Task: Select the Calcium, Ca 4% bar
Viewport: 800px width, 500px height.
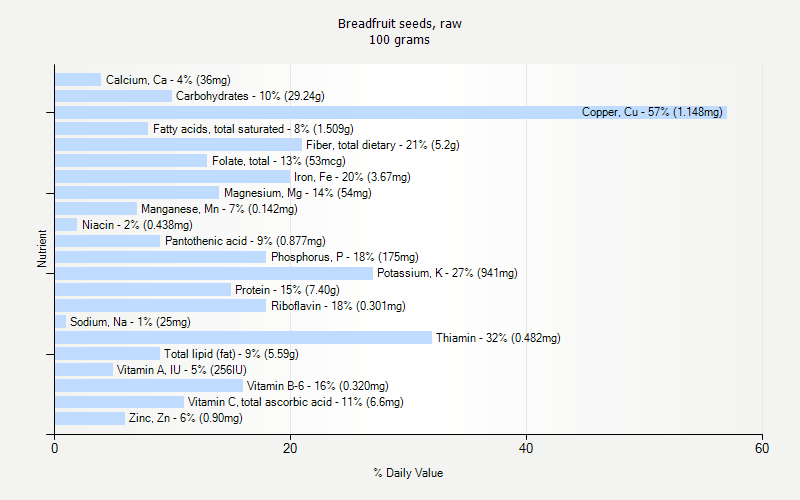Action: (x=78, y=80)
